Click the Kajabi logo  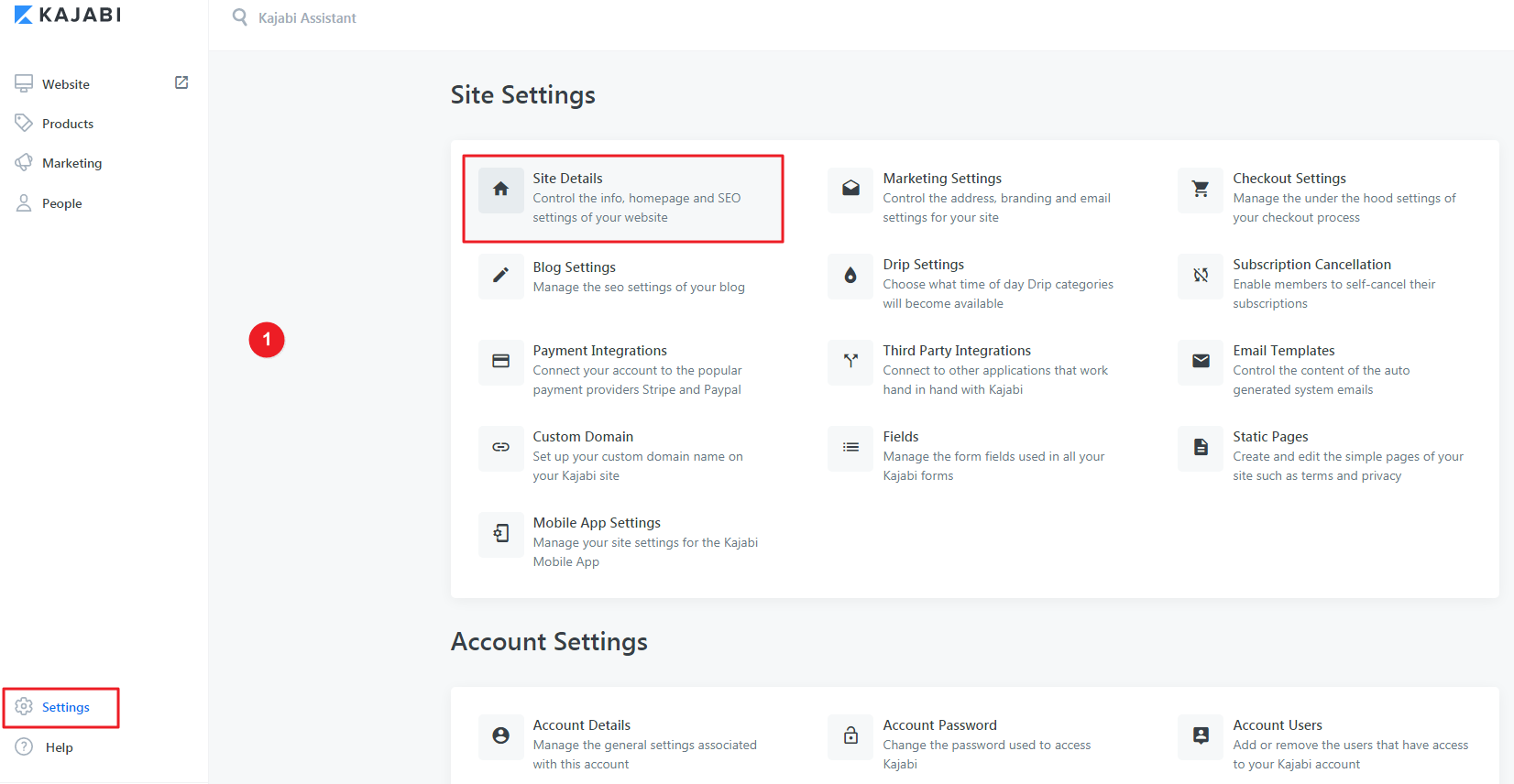click(68, 15)
